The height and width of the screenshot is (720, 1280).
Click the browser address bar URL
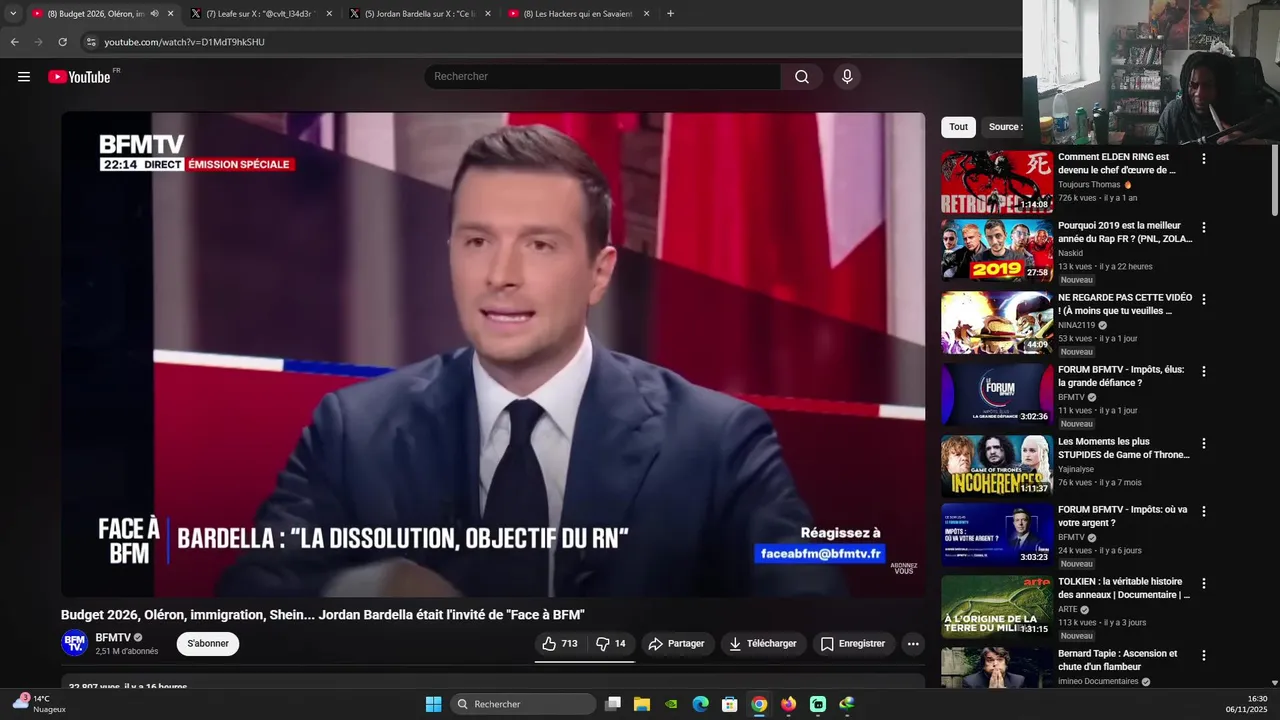[185, 42]
